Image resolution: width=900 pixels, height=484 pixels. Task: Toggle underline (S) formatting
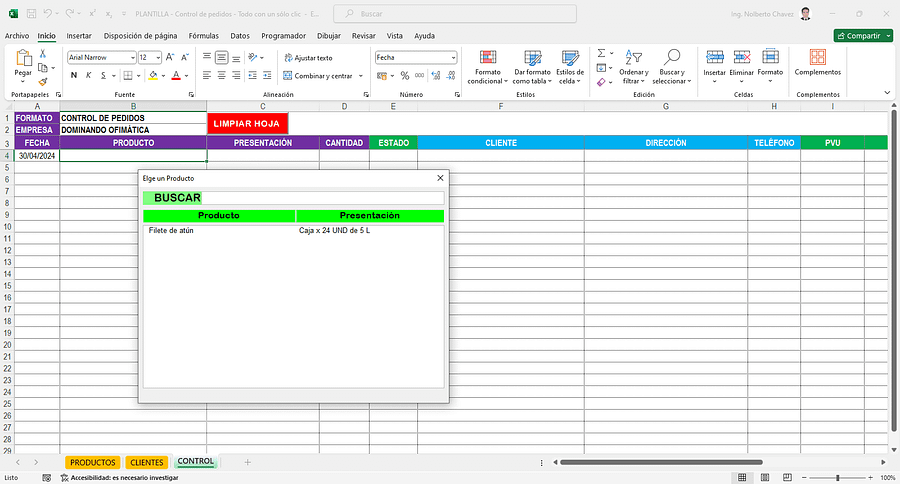pyautogui.click(x=103, y=75)
